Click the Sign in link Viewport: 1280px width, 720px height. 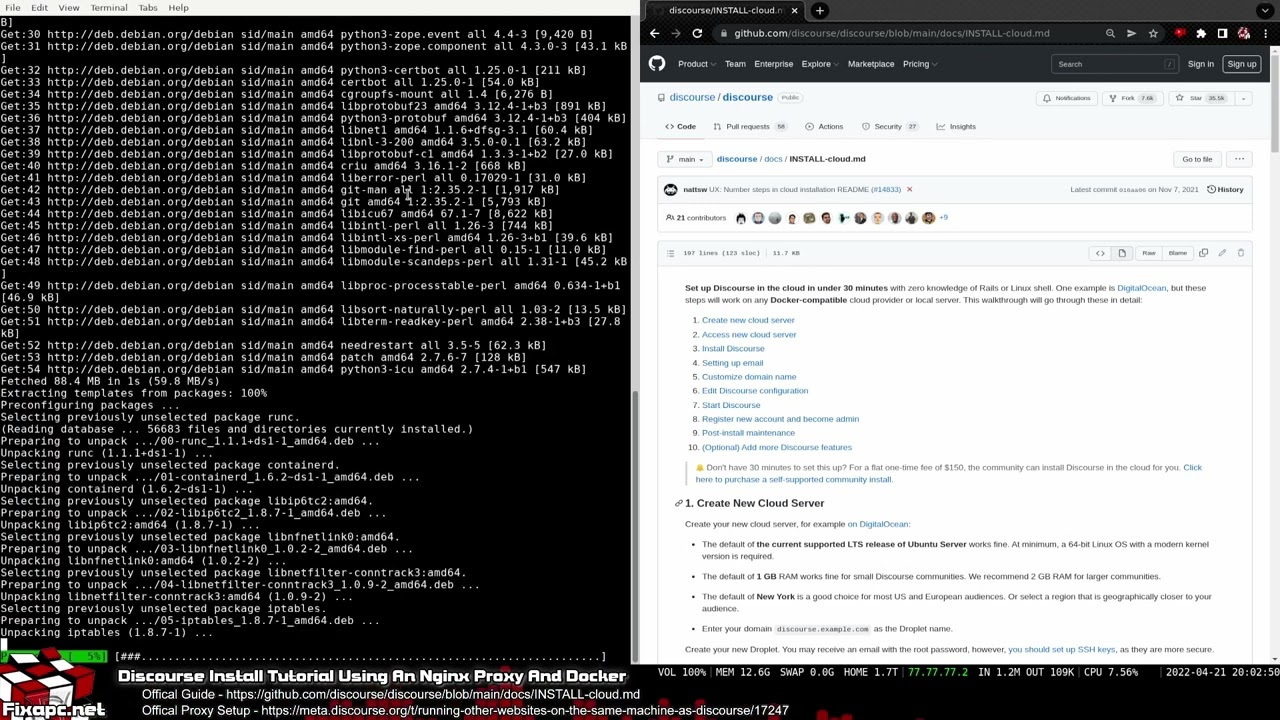[x=1200, y=64]
